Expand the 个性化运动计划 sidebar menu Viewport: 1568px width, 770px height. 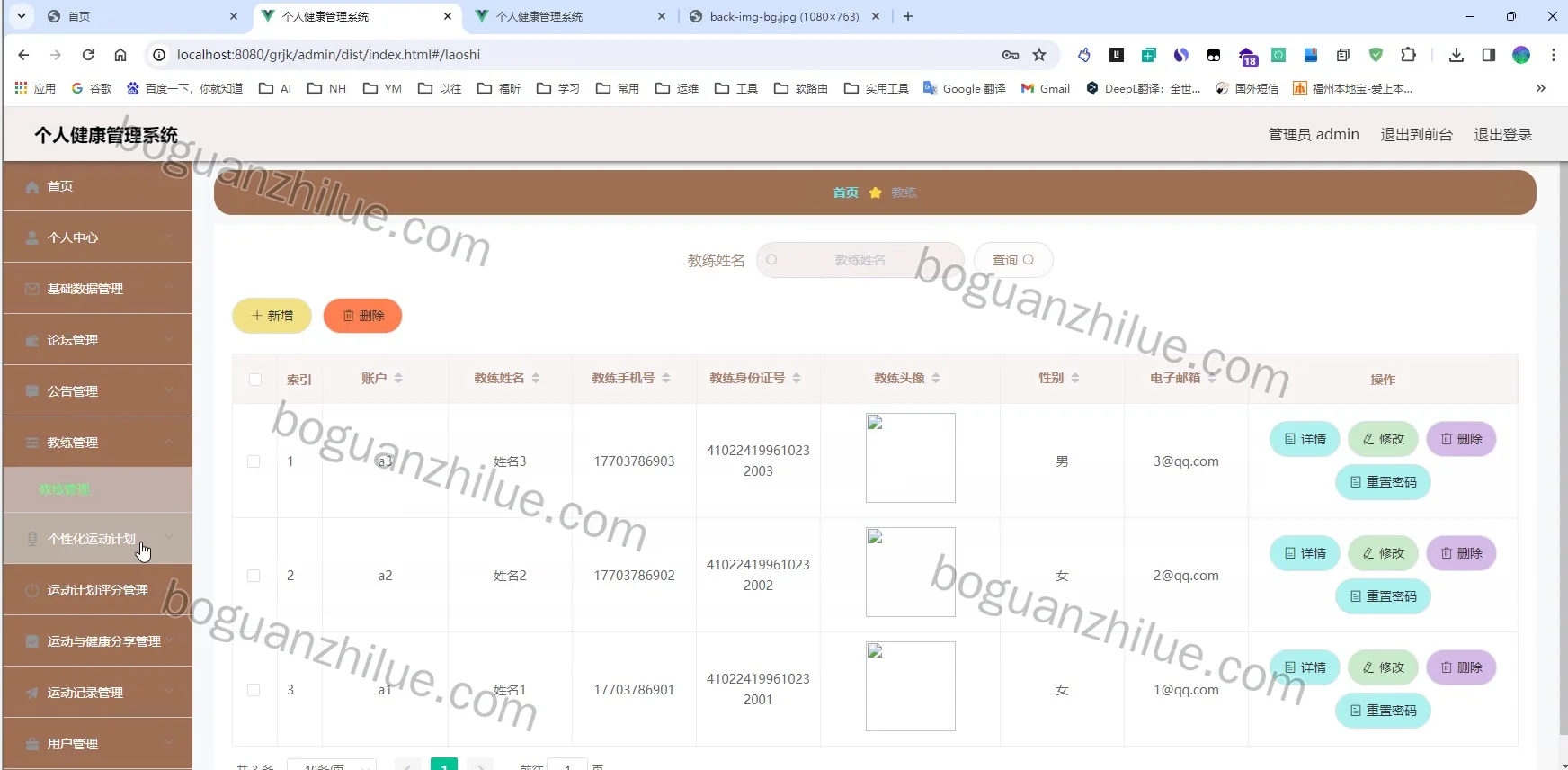(x=98, y=539)
